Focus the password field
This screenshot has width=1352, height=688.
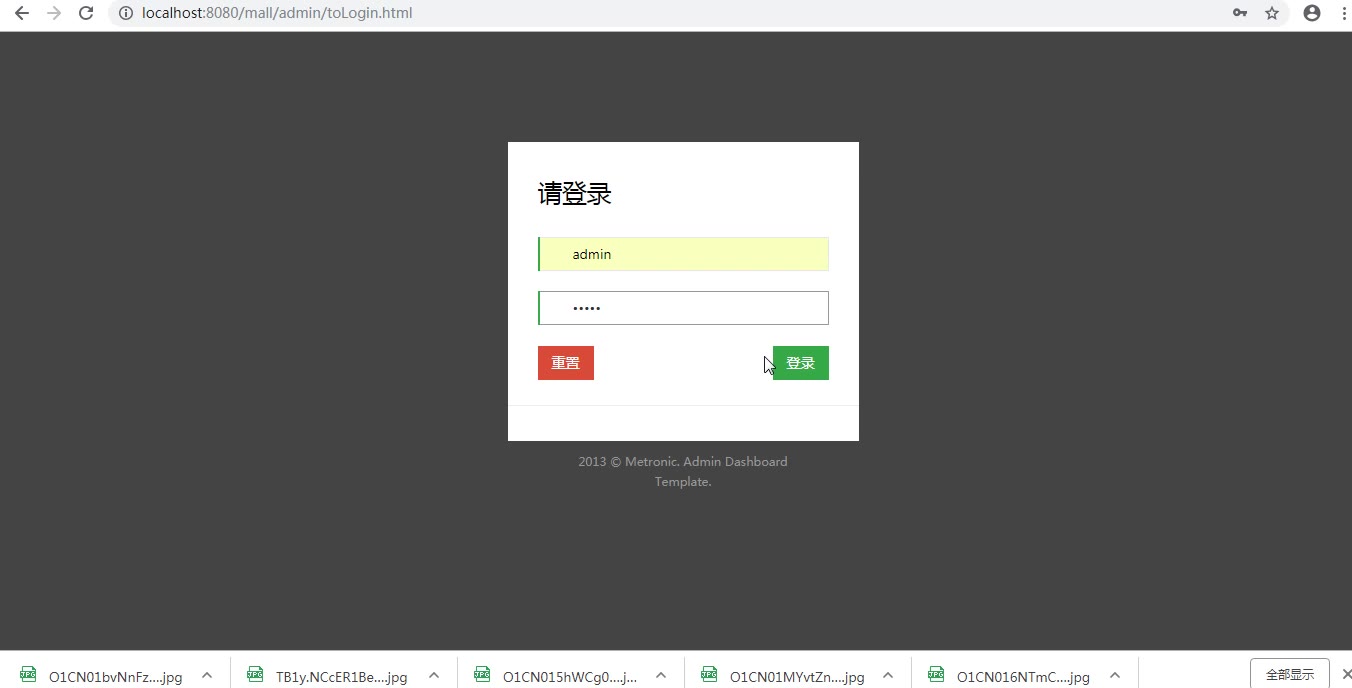683,308
